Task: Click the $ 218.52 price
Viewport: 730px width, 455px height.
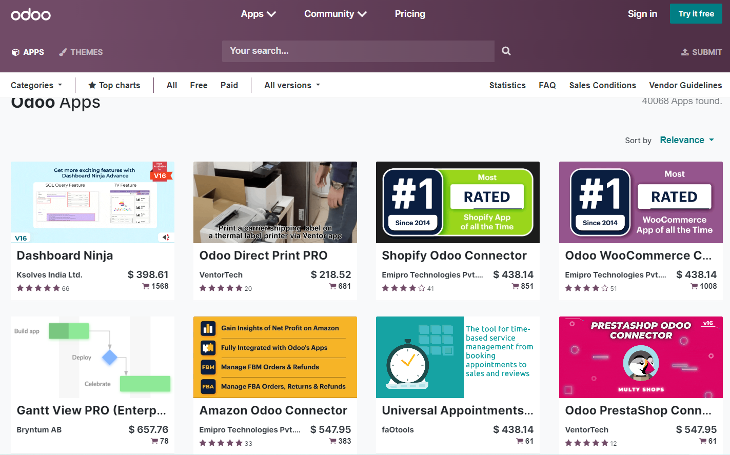Action: [x=331, y=275]
